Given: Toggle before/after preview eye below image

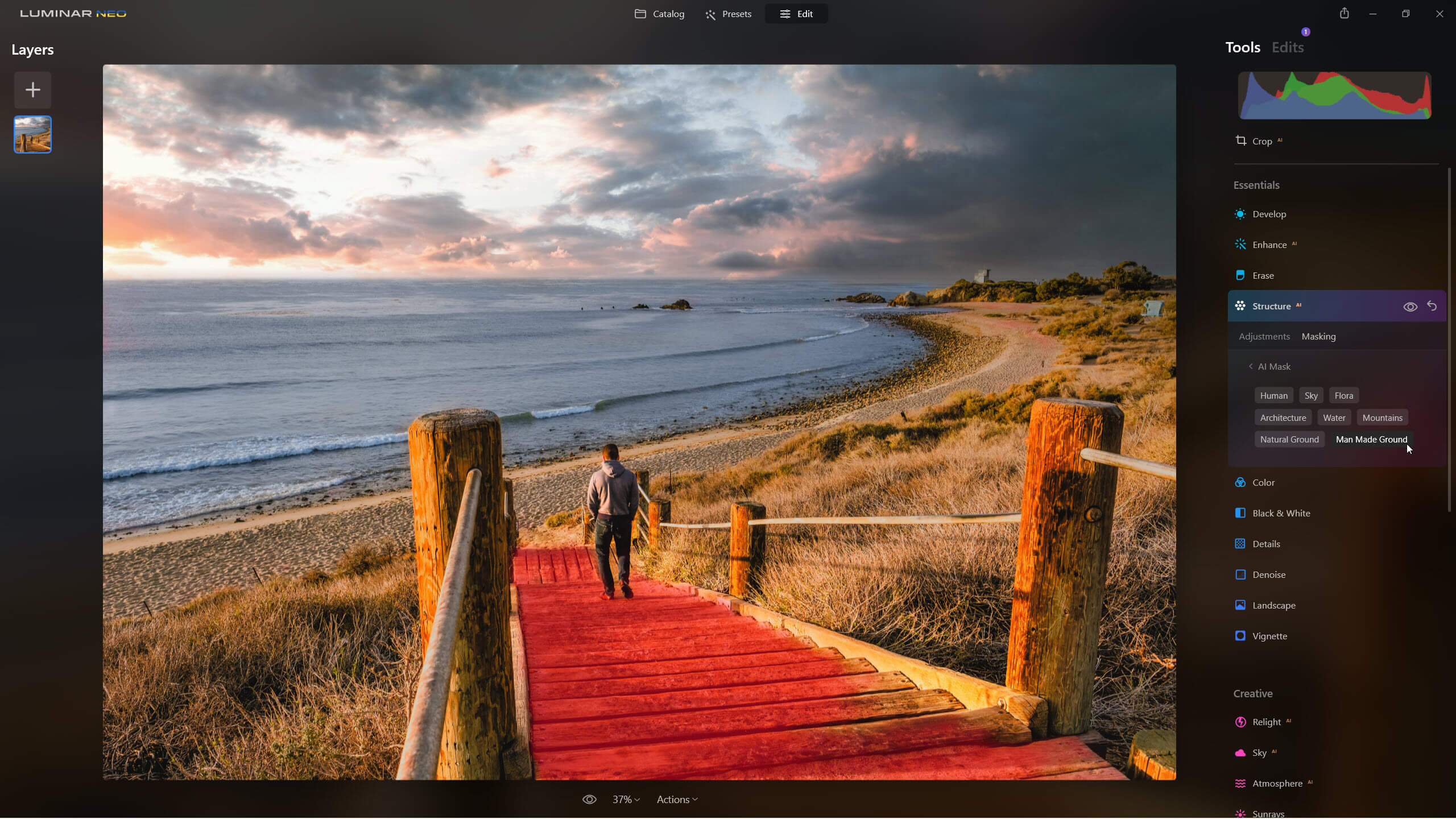Looking at the screenshot, I should point(589,800).
